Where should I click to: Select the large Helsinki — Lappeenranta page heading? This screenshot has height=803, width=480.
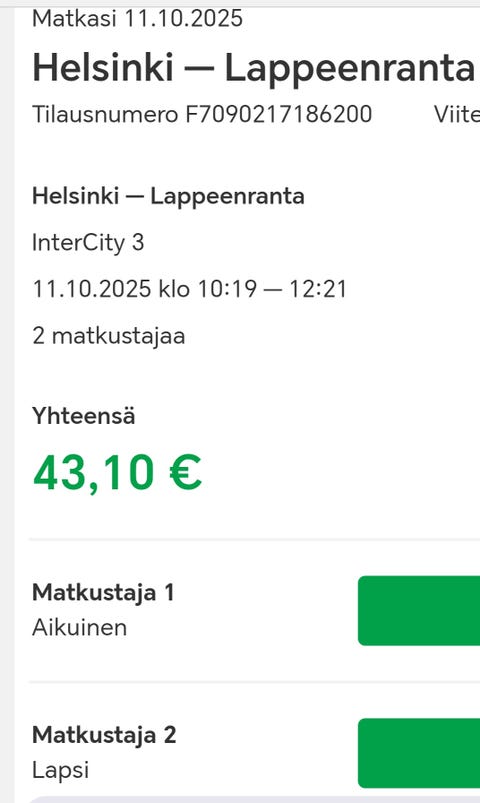tap(254, 68)
